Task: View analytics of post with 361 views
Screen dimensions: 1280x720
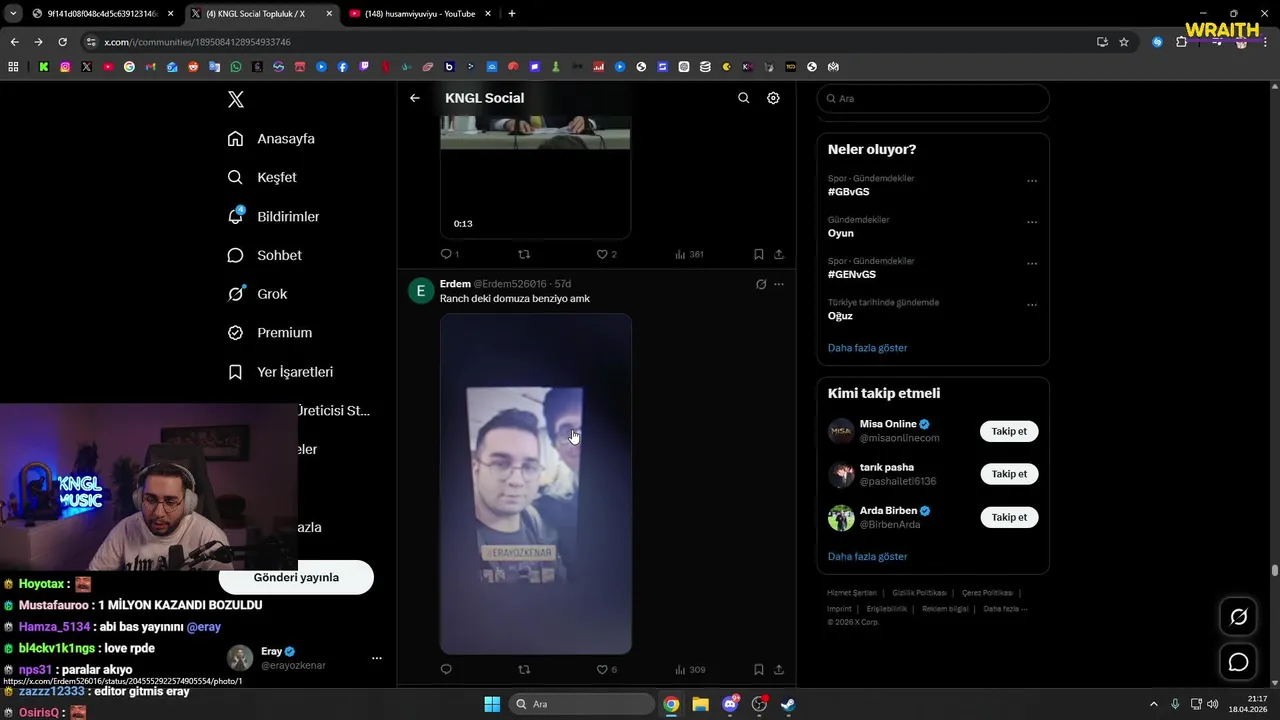Action: point(689,254)
